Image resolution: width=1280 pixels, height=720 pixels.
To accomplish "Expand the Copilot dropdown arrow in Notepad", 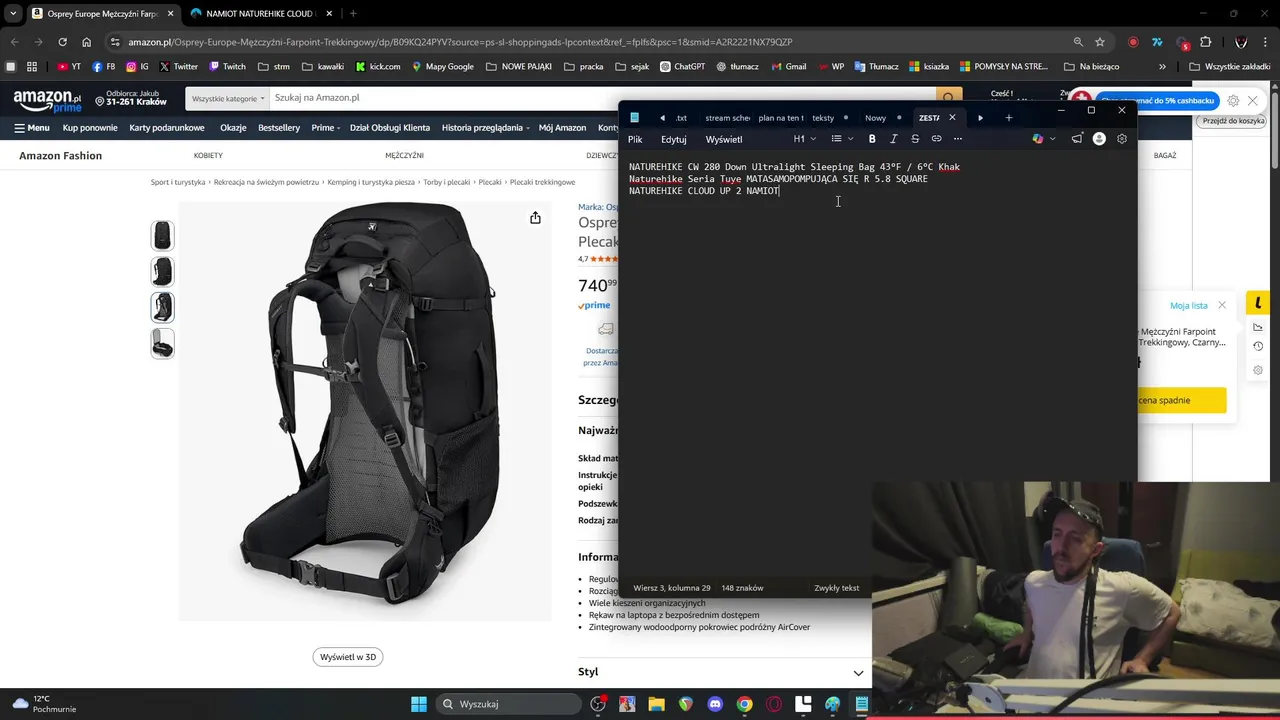I will tap(1052, 139).
